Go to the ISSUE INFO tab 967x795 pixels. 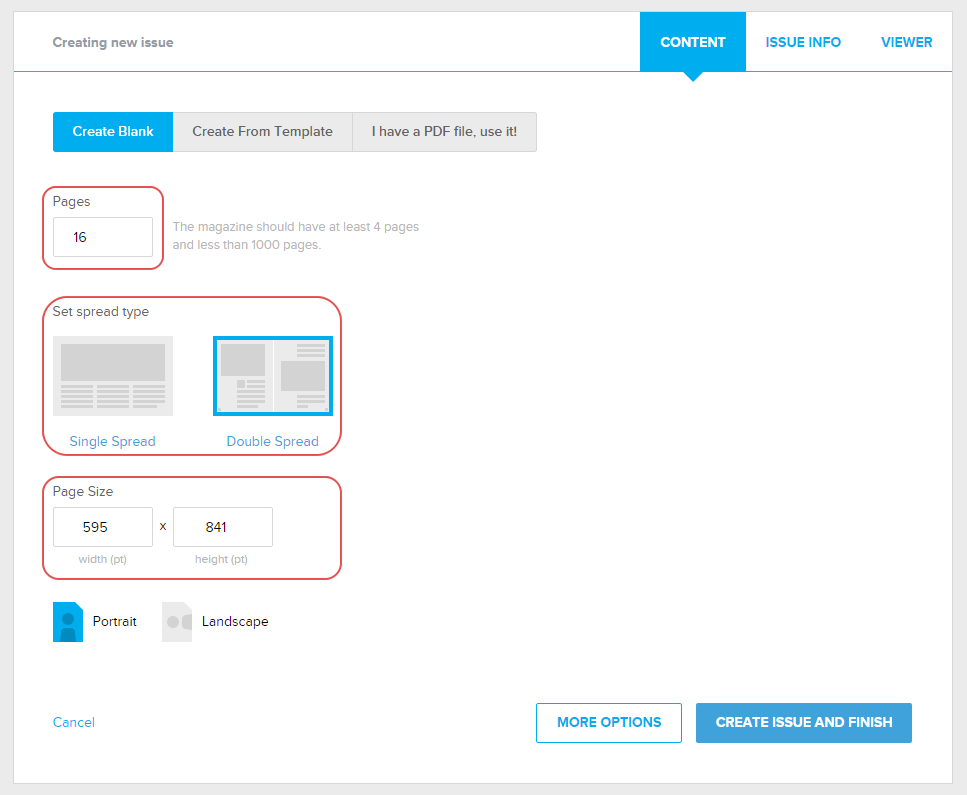(x=803, y=42)
